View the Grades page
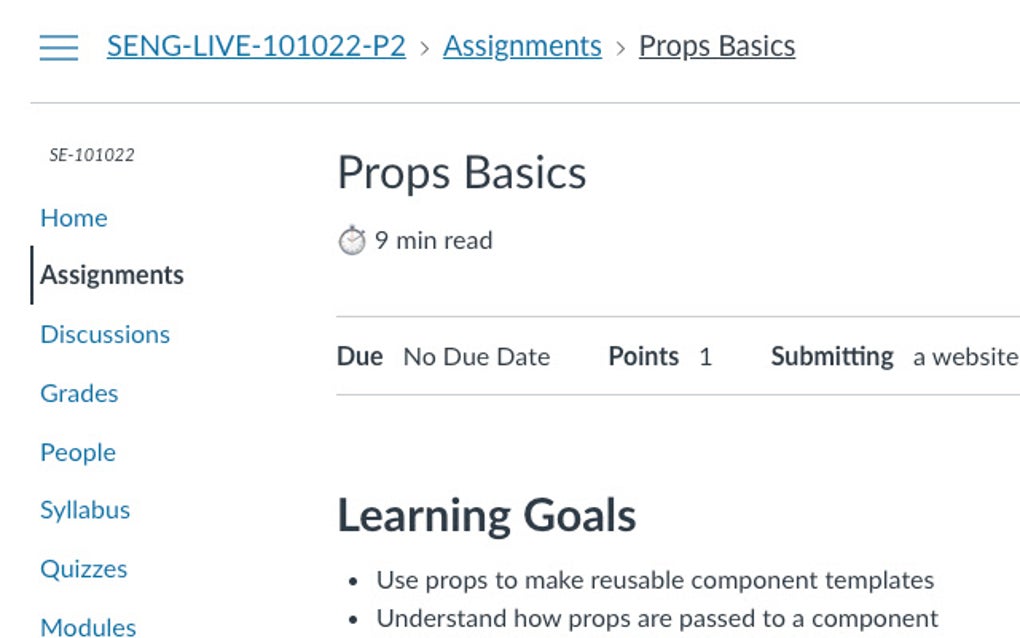Image resolution: width=1020 pixels, height=638 pixels. [78, 393]
